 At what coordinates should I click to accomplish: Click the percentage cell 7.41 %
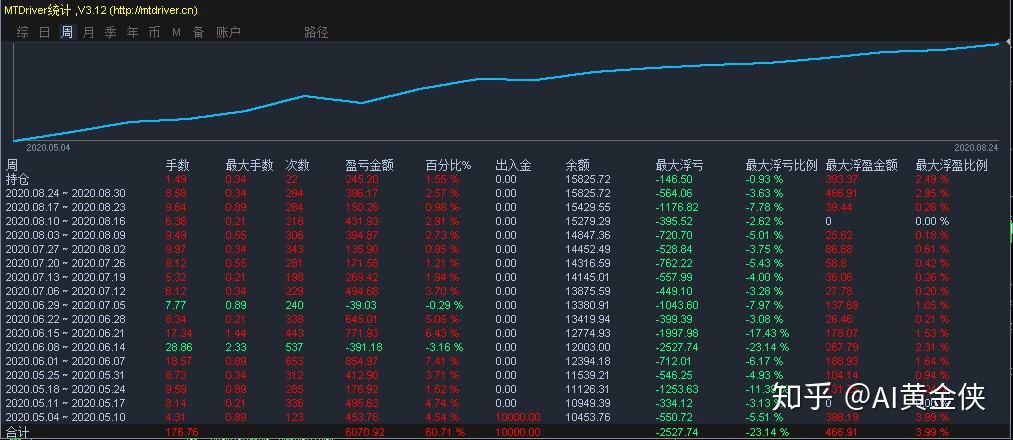tap(442, 361)
